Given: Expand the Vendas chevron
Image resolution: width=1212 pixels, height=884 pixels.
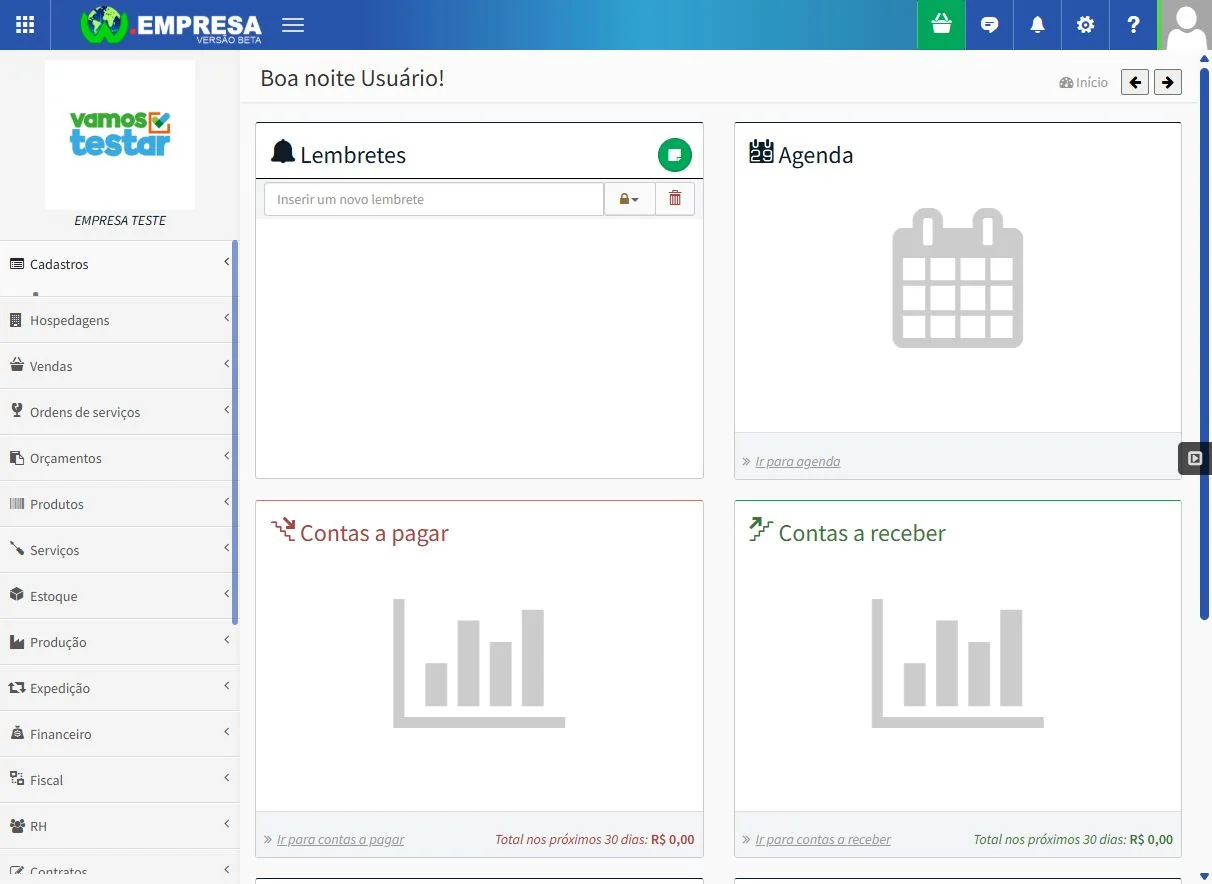Looking at the screenshot, I should [x=227, y=364].
